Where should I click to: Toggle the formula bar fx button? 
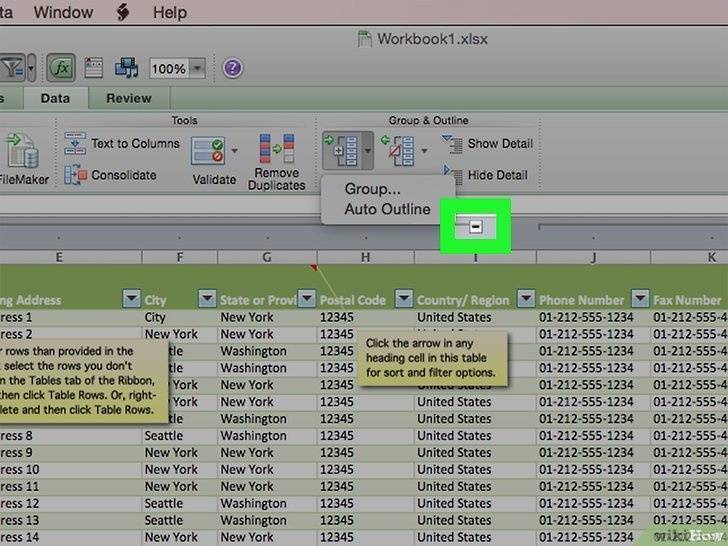coord(62,68)
